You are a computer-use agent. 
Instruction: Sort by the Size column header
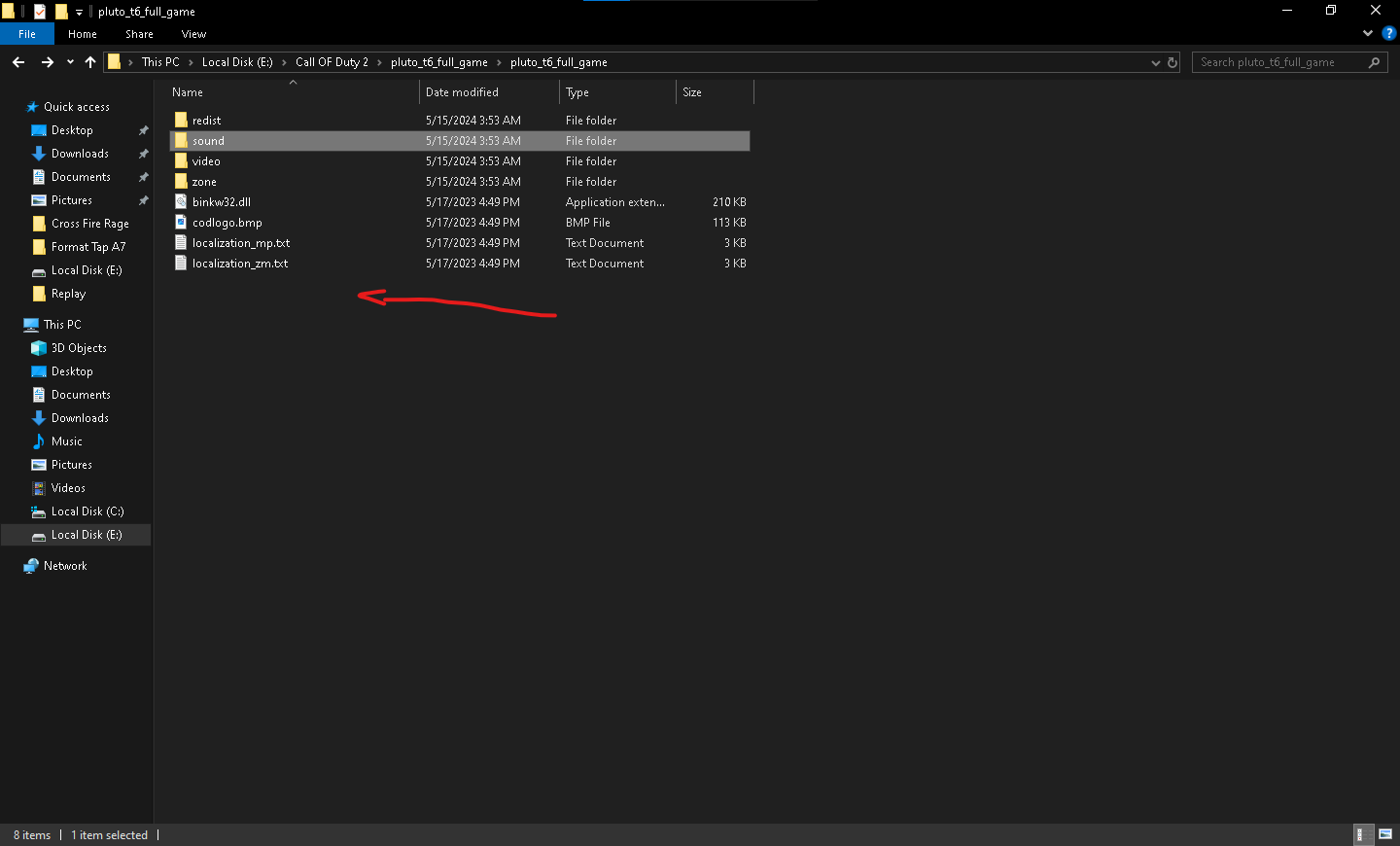[692, 92]
